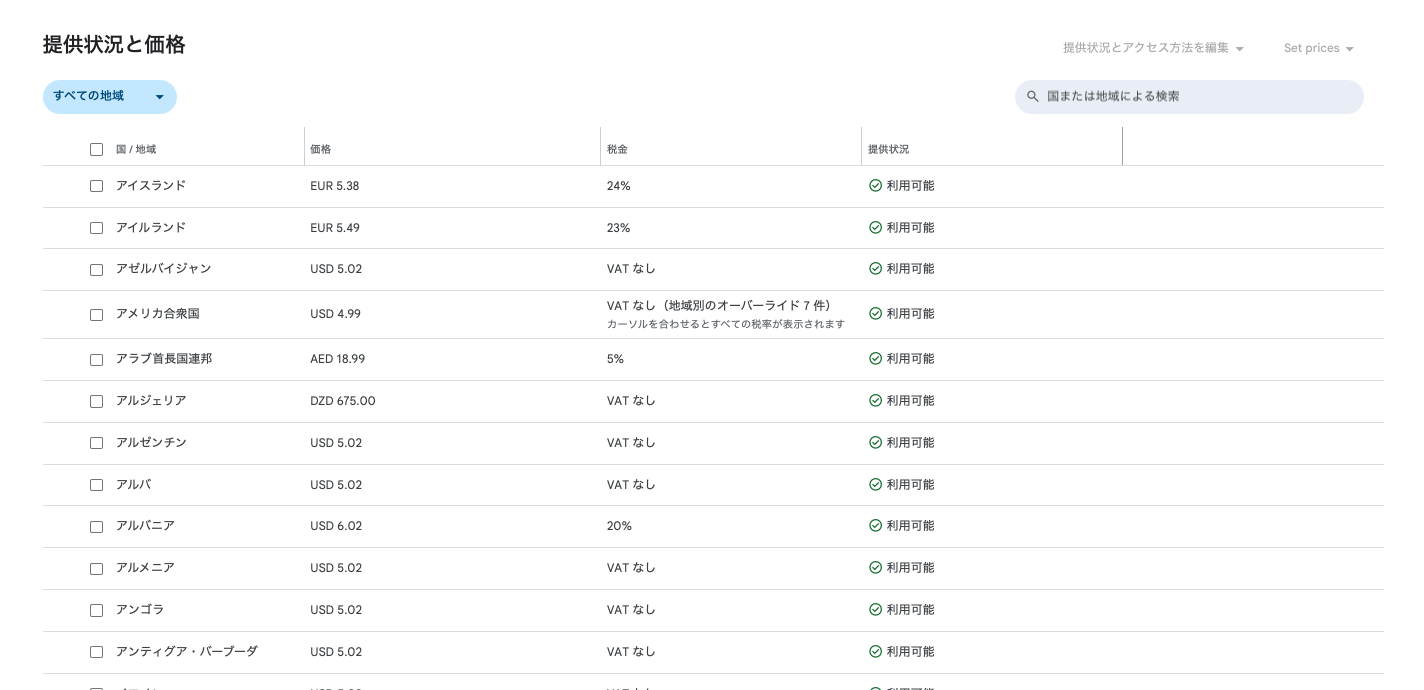Focus the 国または地域による検索 search field

click(1189, 97)
